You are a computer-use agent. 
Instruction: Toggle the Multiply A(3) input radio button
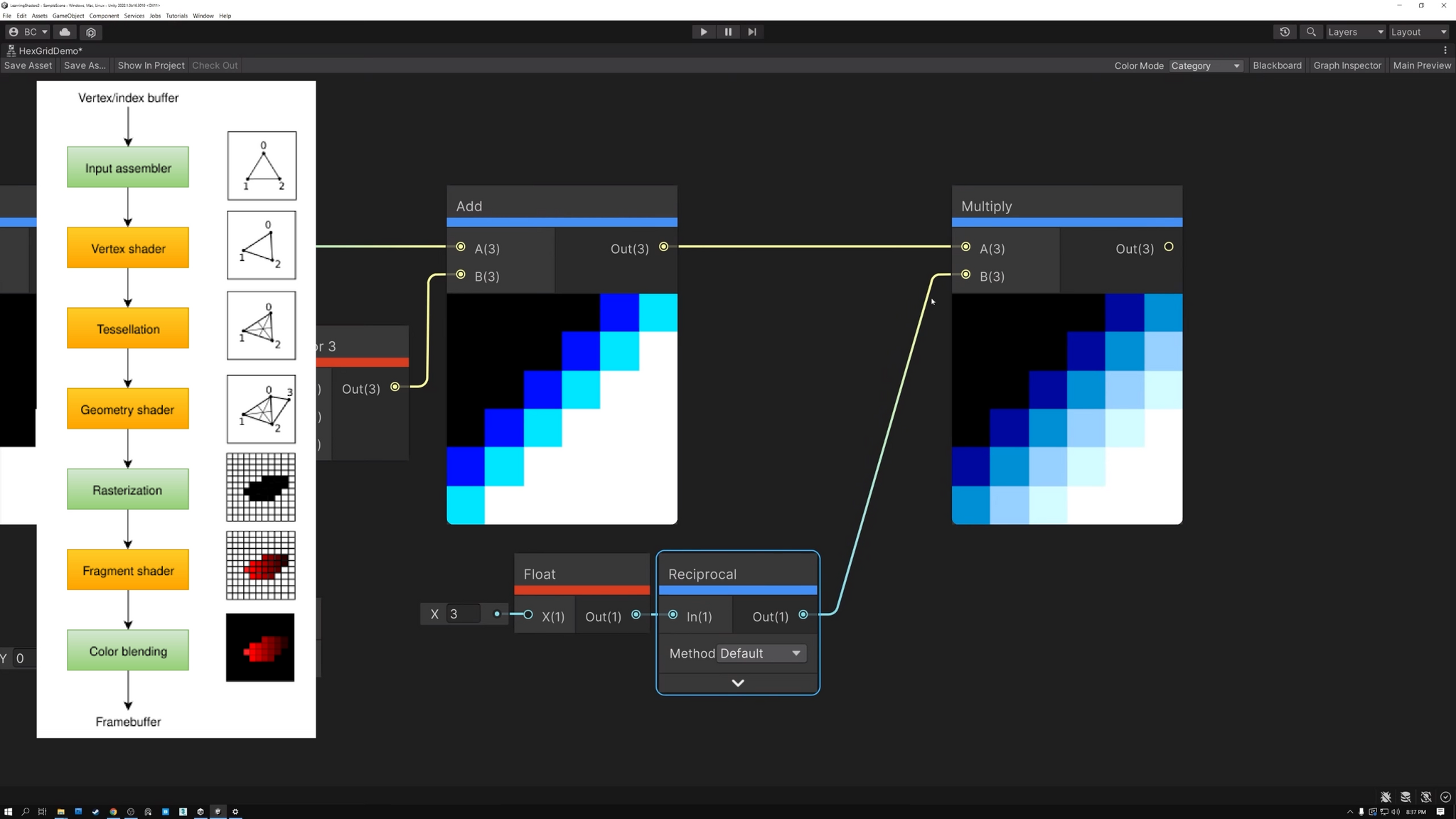[965, 247]
